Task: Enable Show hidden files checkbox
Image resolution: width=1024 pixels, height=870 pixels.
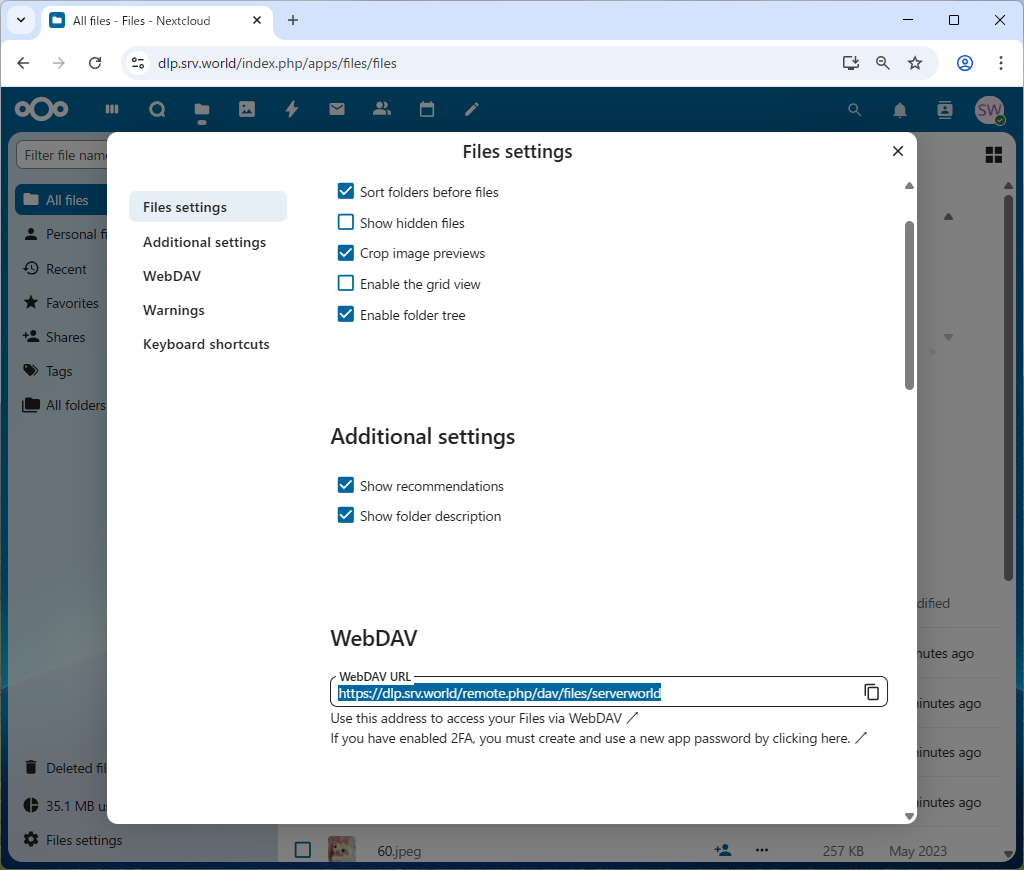Action: 346,223
